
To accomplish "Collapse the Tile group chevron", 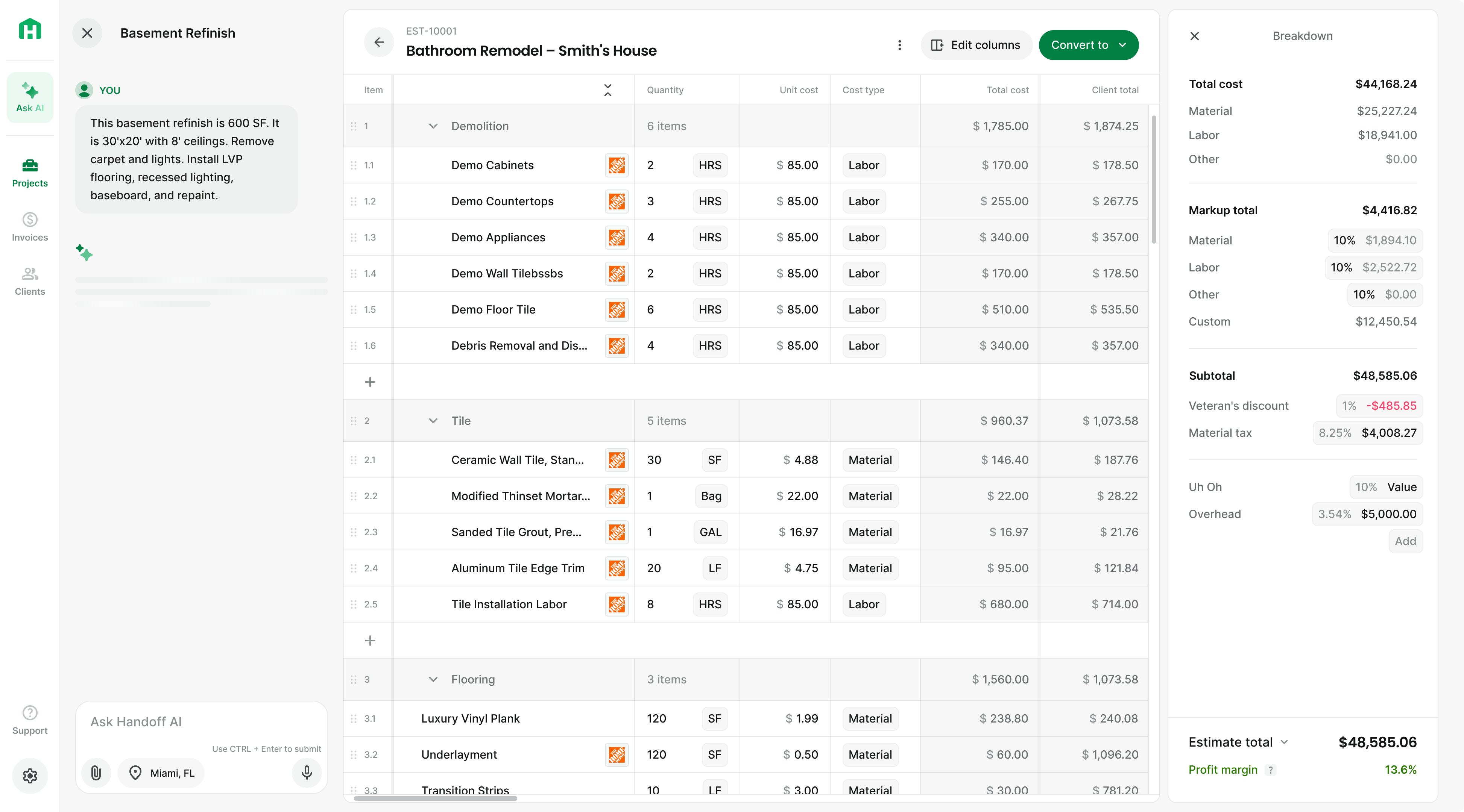I will pyautogui.click(x=433, y=421).
